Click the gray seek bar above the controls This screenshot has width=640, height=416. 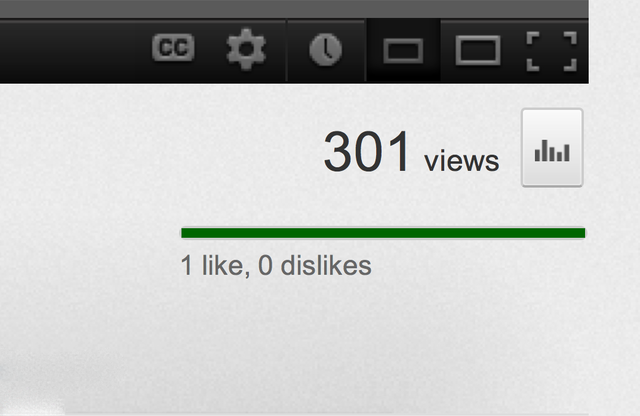pyautogui.click(x=294, y=9)
